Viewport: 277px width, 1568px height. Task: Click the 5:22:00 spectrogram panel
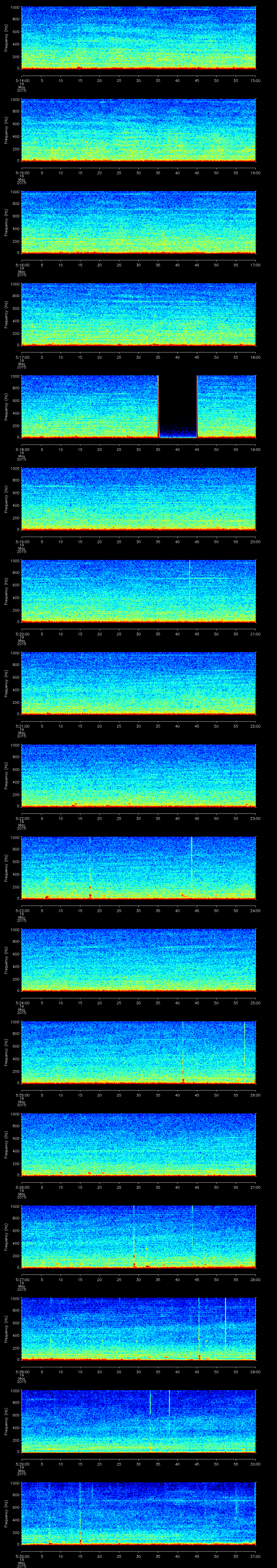138,775
